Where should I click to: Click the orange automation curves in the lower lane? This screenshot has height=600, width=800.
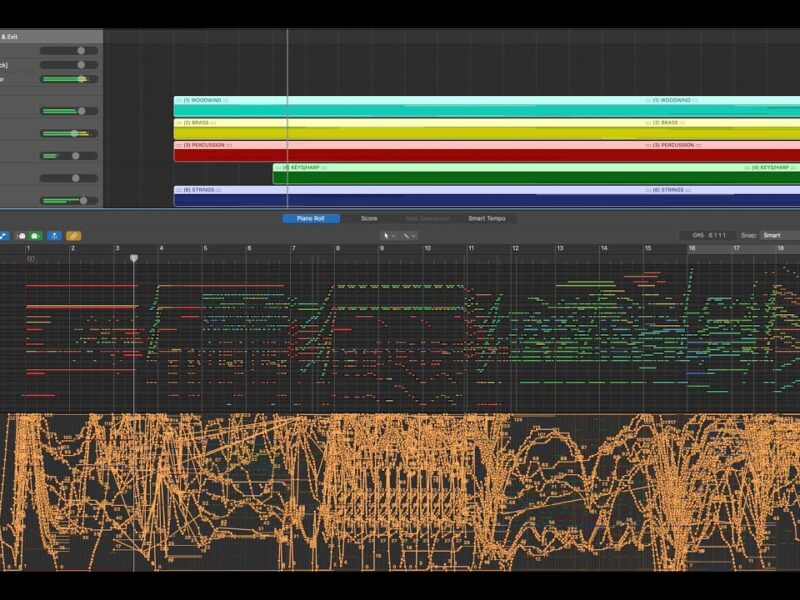(400, 492)
